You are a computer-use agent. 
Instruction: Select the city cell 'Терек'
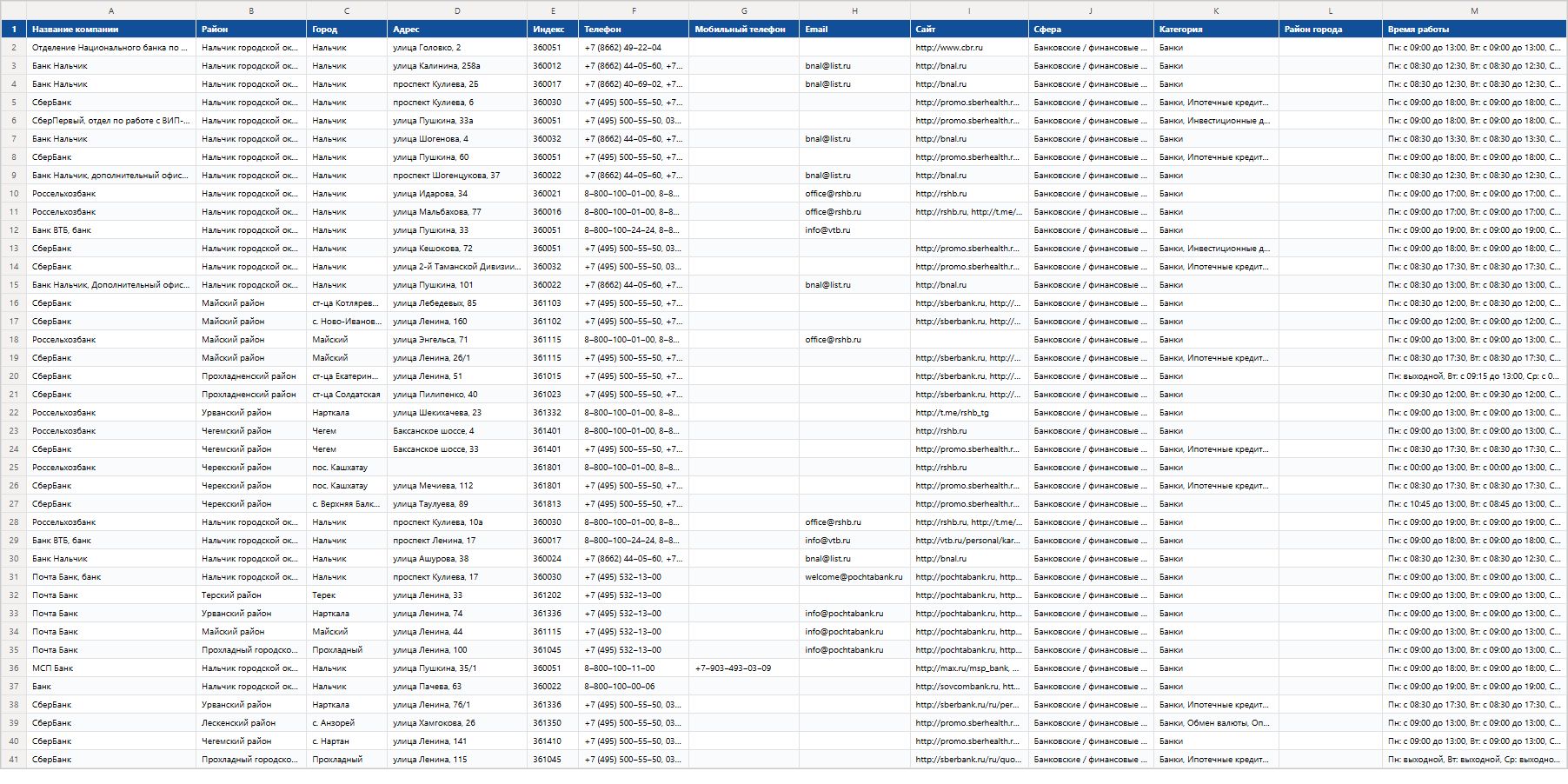(x=347, y=595)
